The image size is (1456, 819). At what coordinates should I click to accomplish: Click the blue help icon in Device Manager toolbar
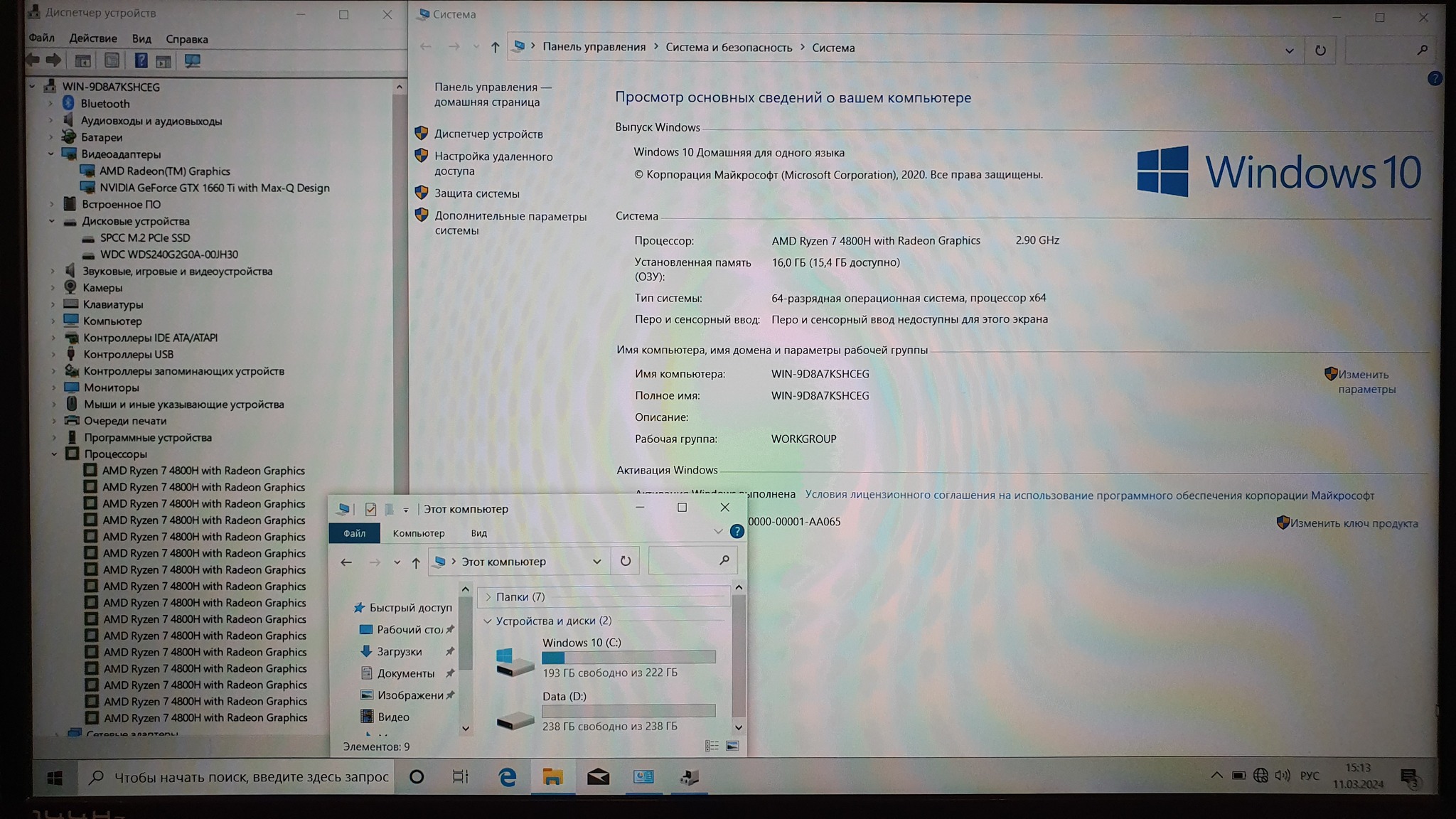tap(141, 61)
